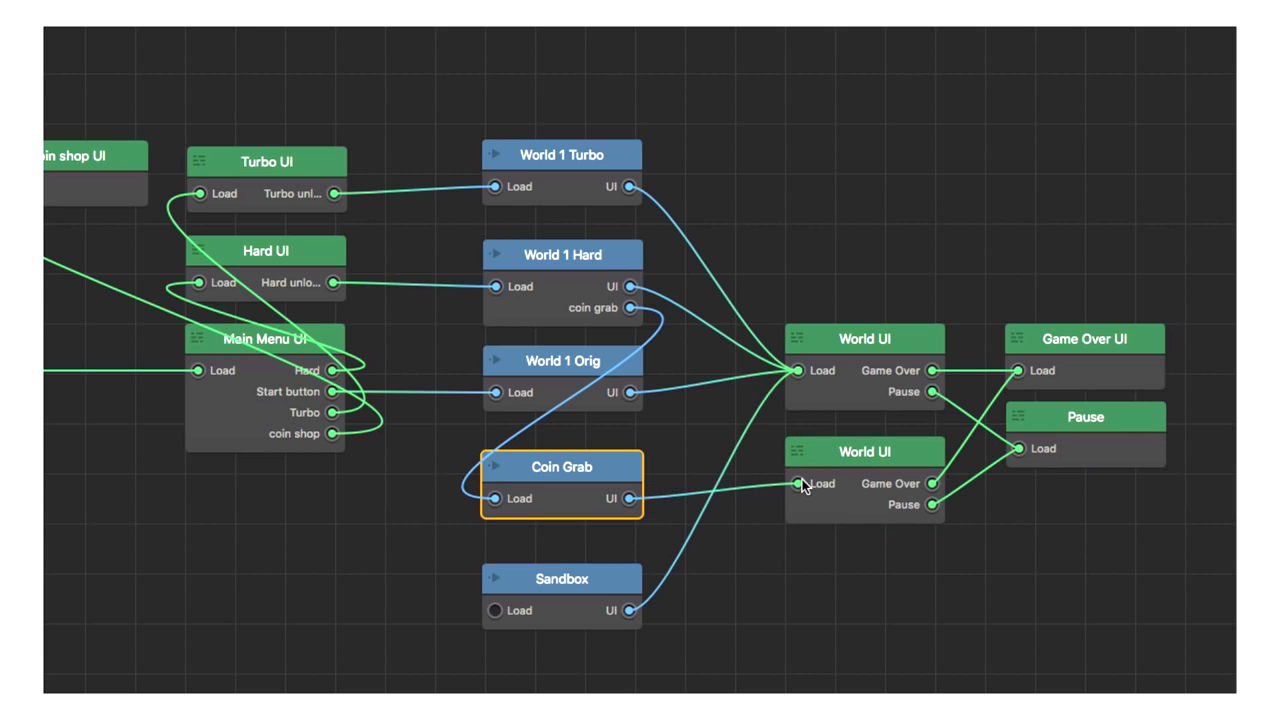Select the World 1 Orig node title

click(x=562, y=361)
